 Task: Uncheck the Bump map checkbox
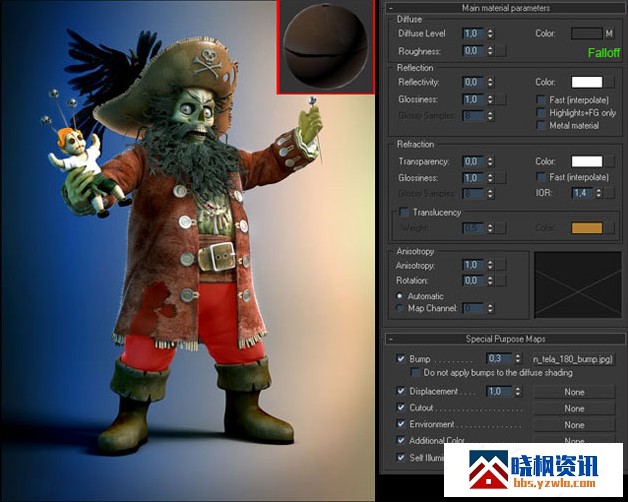coord(400,358)
